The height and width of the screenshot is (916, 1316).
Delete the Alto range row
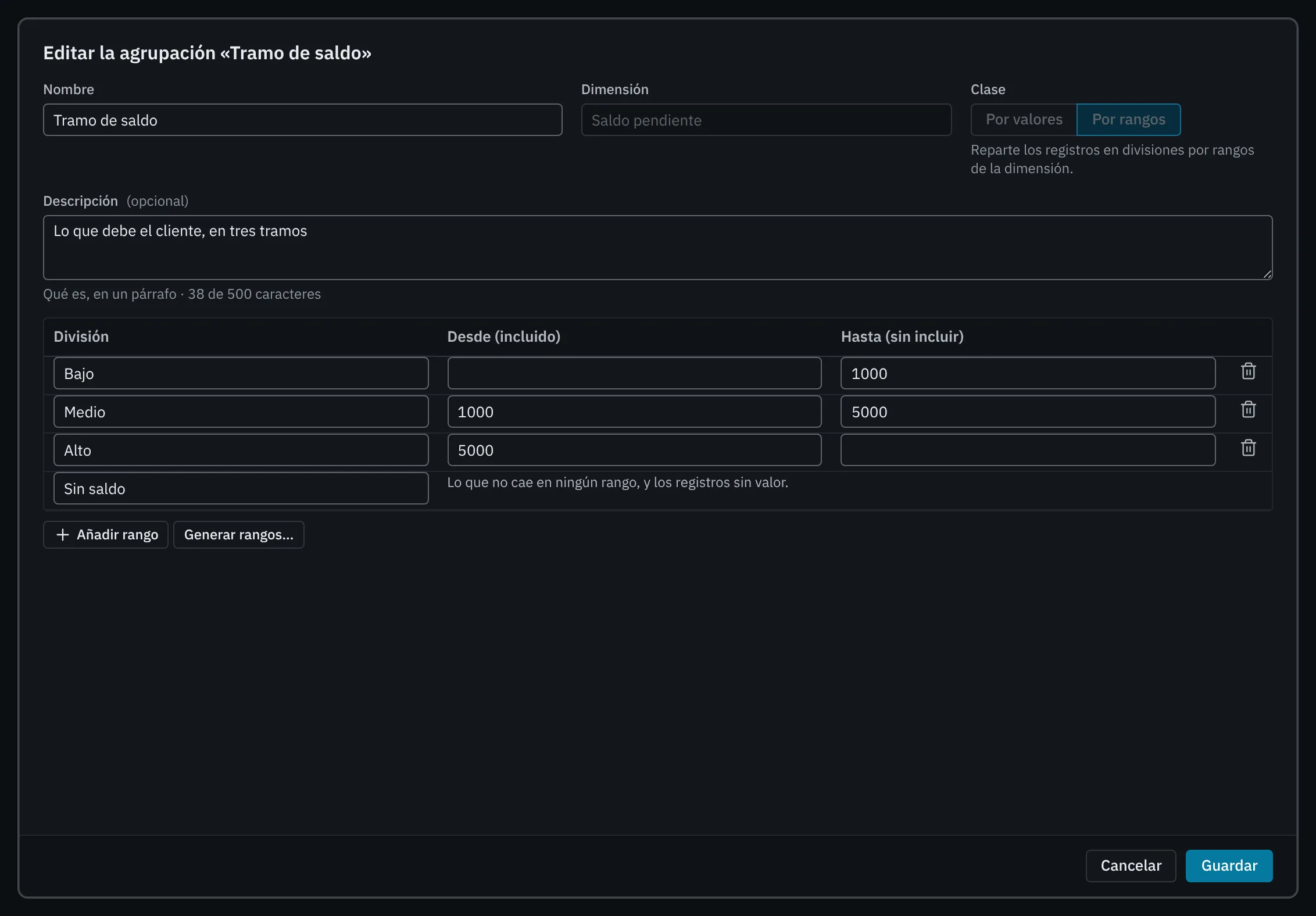point(1248,449)
